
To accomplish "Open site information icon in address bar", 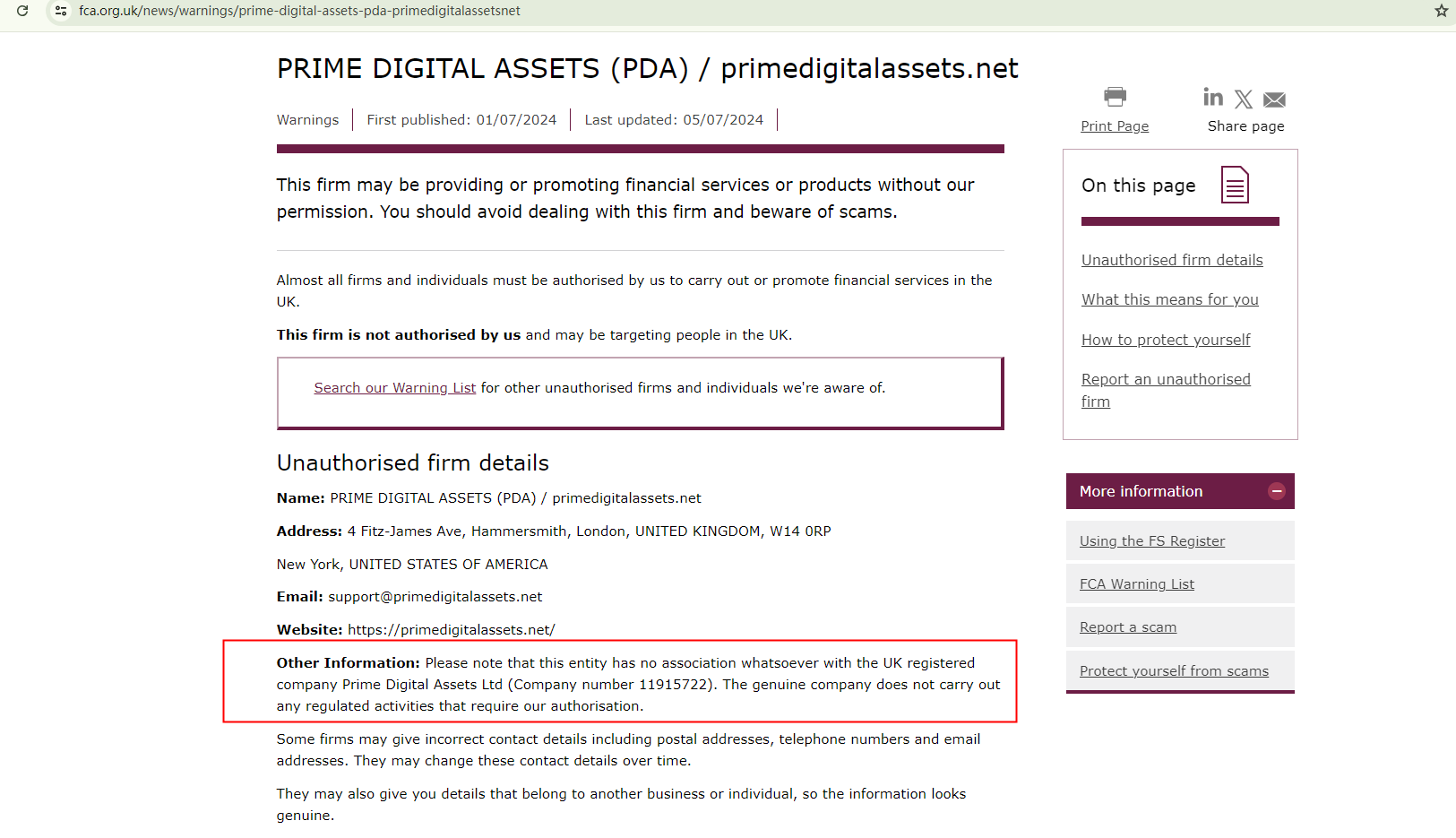I will coord(61,11).
